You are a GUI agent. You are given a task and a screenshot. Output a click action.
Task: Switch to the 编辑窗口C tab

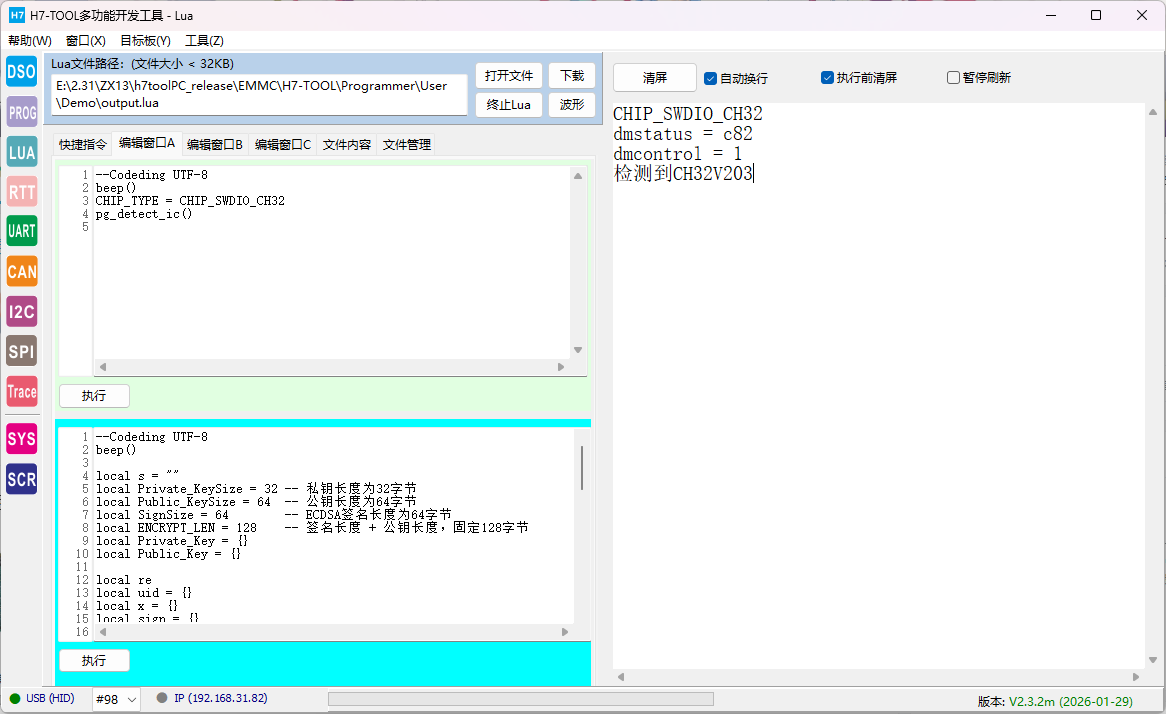click(x=283, y=144)
